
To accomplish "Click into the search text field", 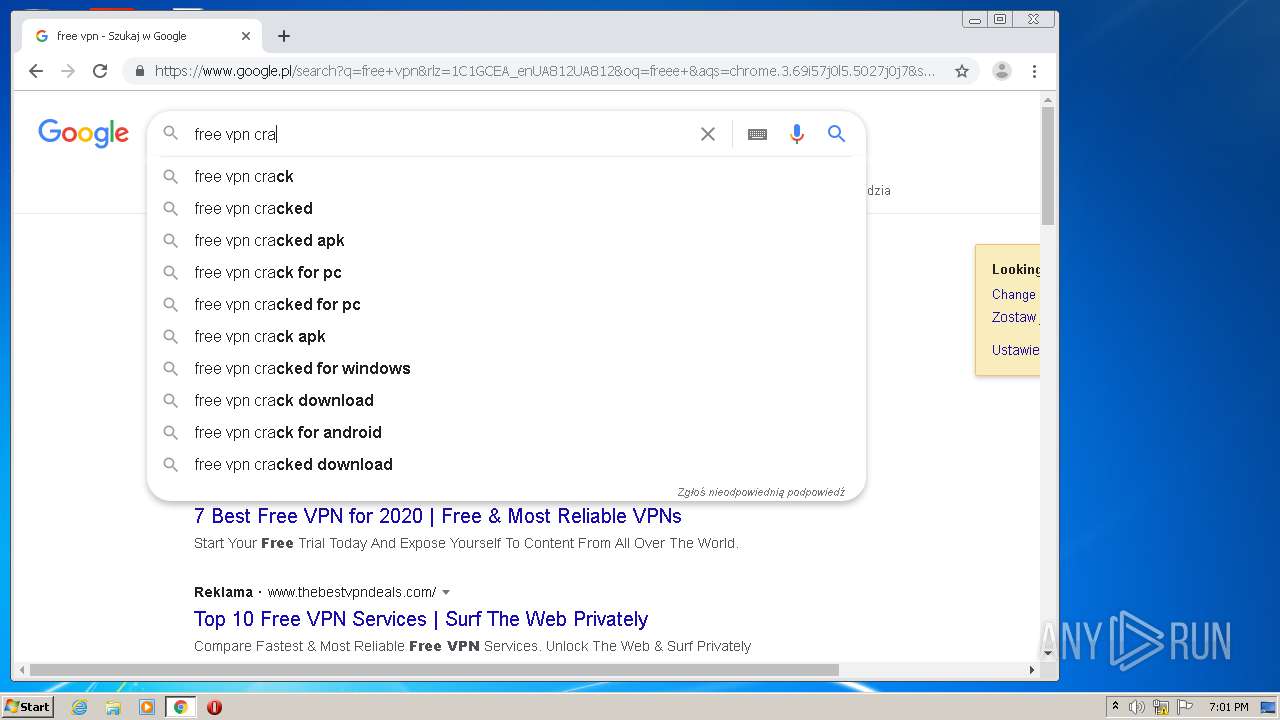I will 440,134.
